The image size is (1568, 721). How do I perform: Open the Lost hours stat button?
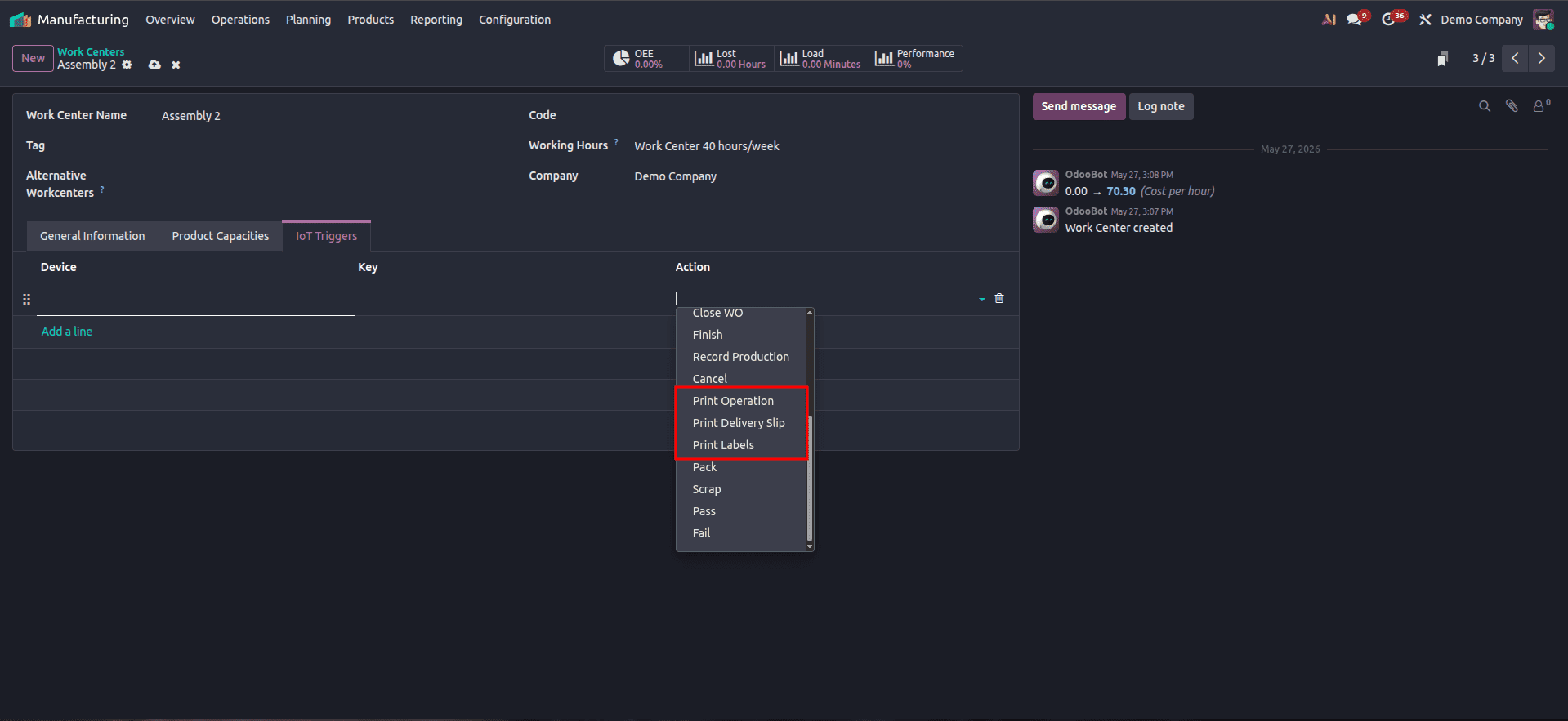[730, 59]
